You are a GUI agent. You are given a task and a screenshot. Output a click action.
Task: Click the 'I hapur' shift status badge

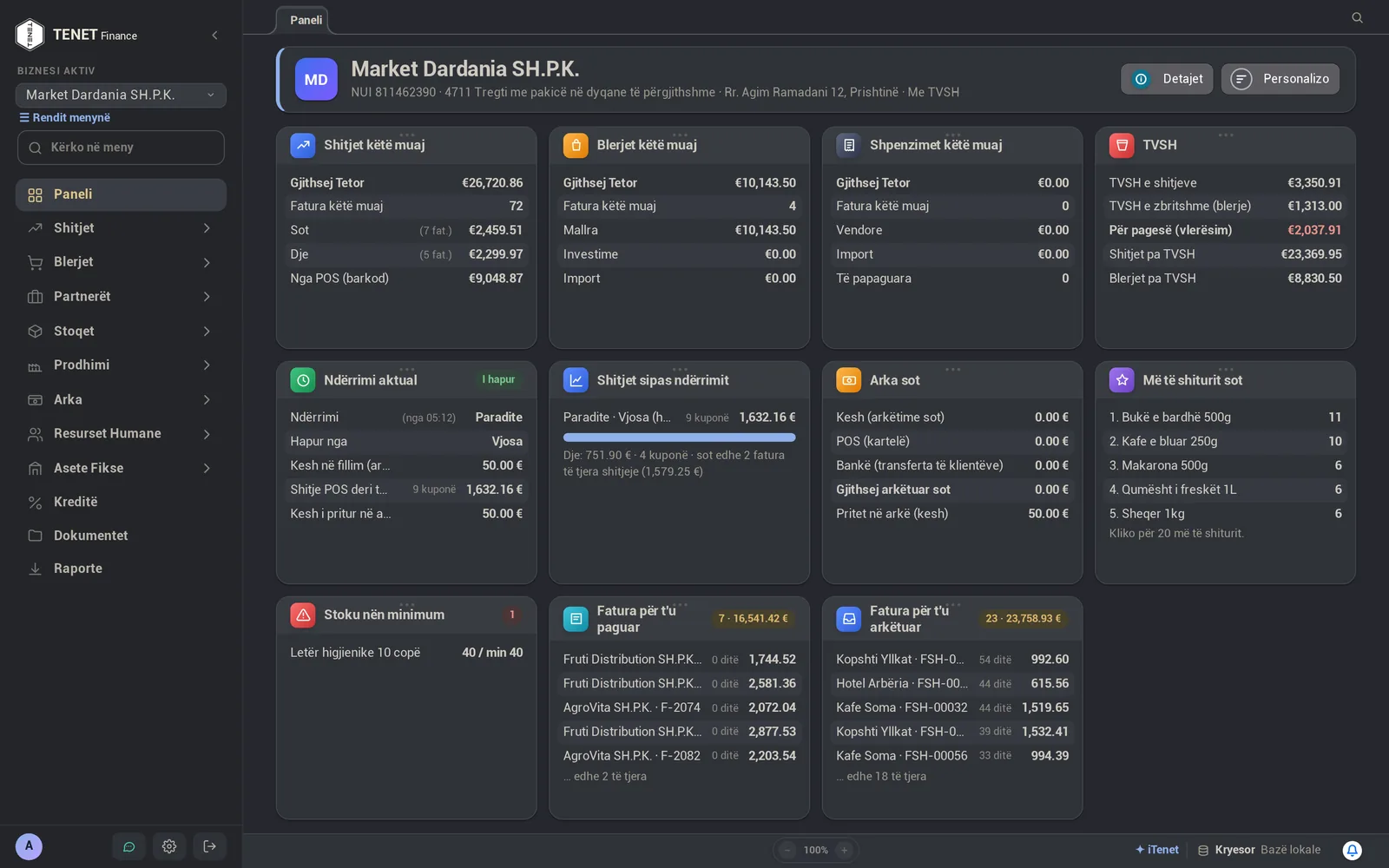(x=498, y=379)
